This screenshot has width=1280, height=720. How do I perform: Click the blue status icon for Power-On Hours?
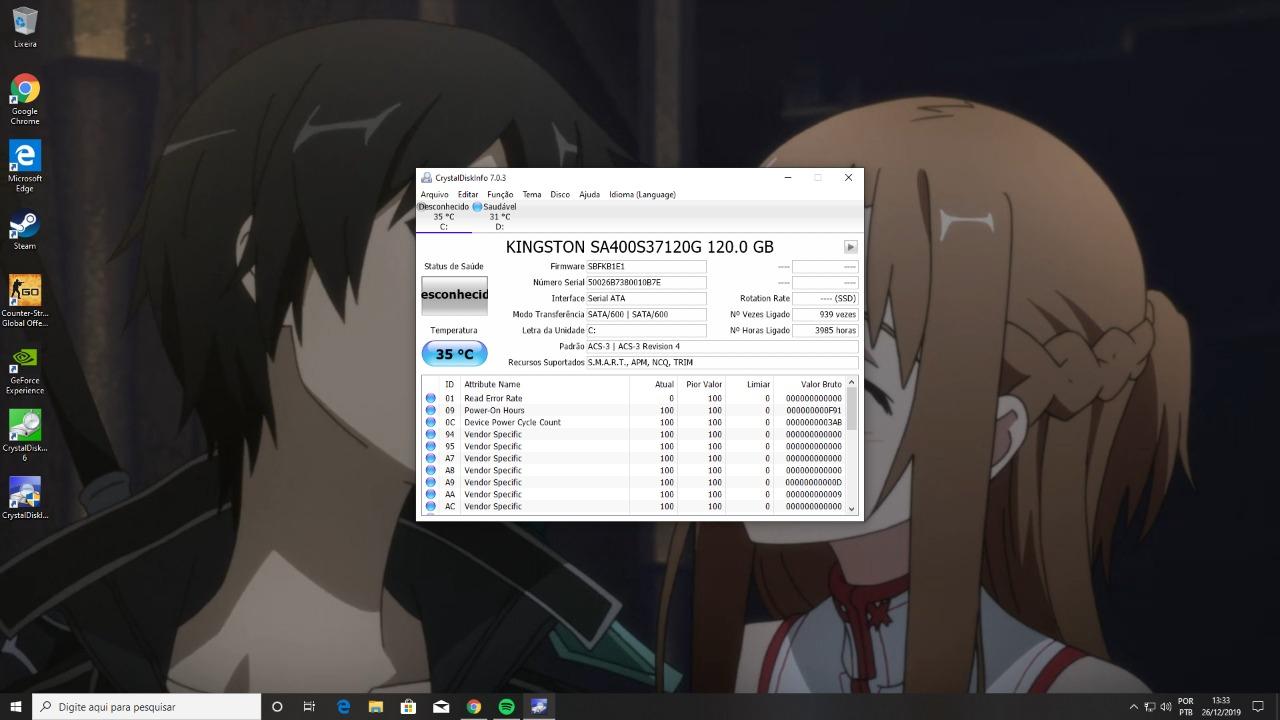431,410
